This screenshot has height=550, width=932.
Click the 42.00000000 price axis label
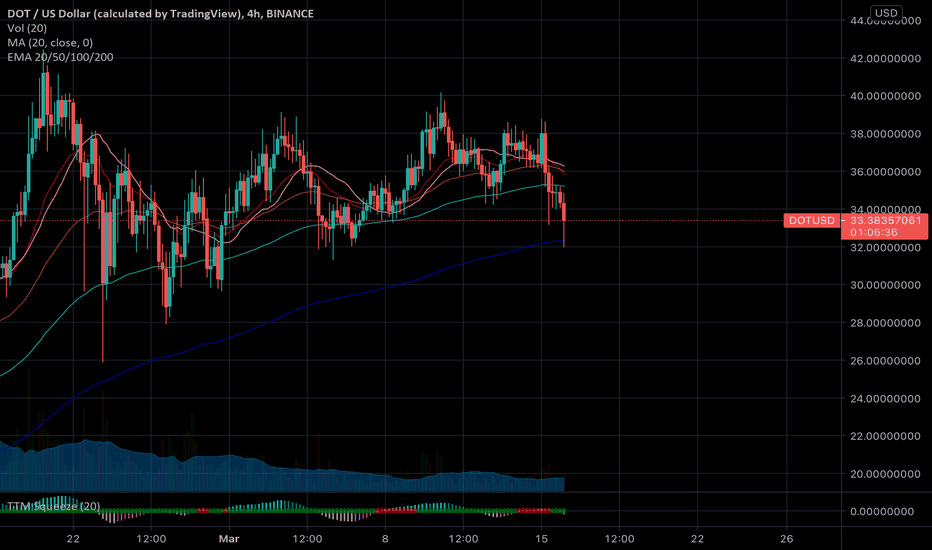(x=886, y=58)
